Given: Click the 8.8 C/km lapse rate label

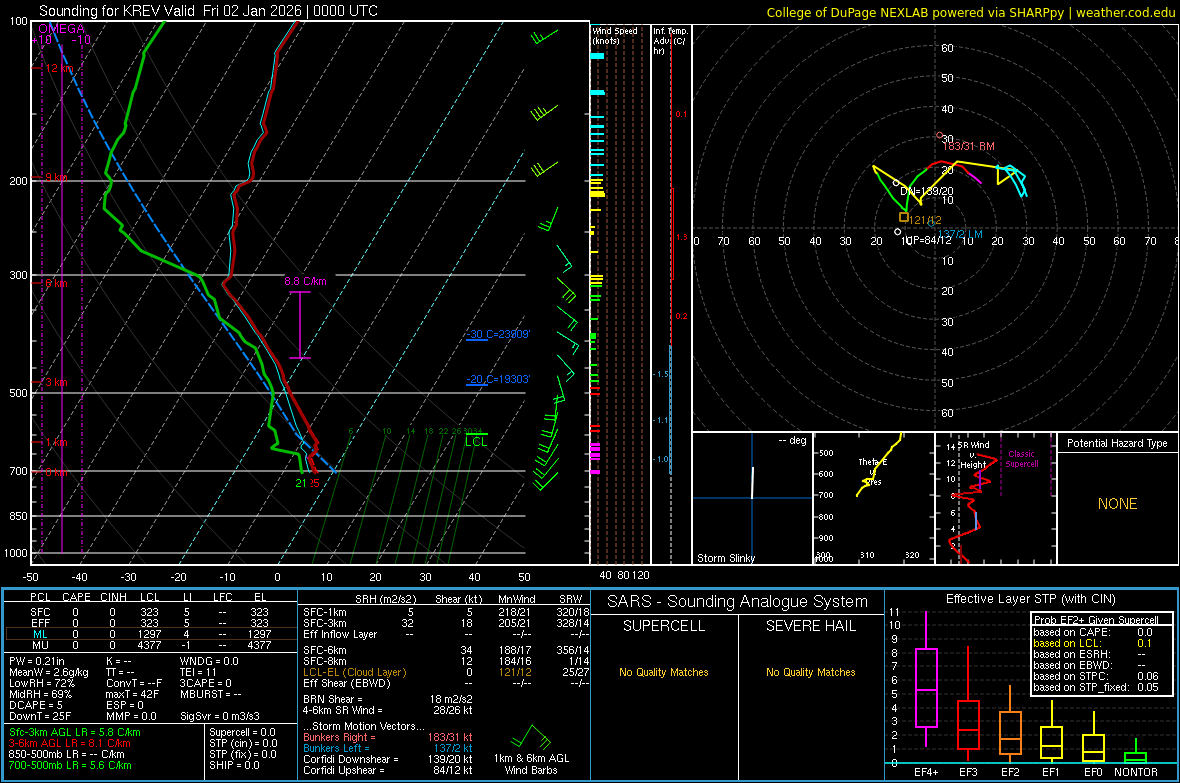Looking at the screenshot, I should [x=306, y=282].
